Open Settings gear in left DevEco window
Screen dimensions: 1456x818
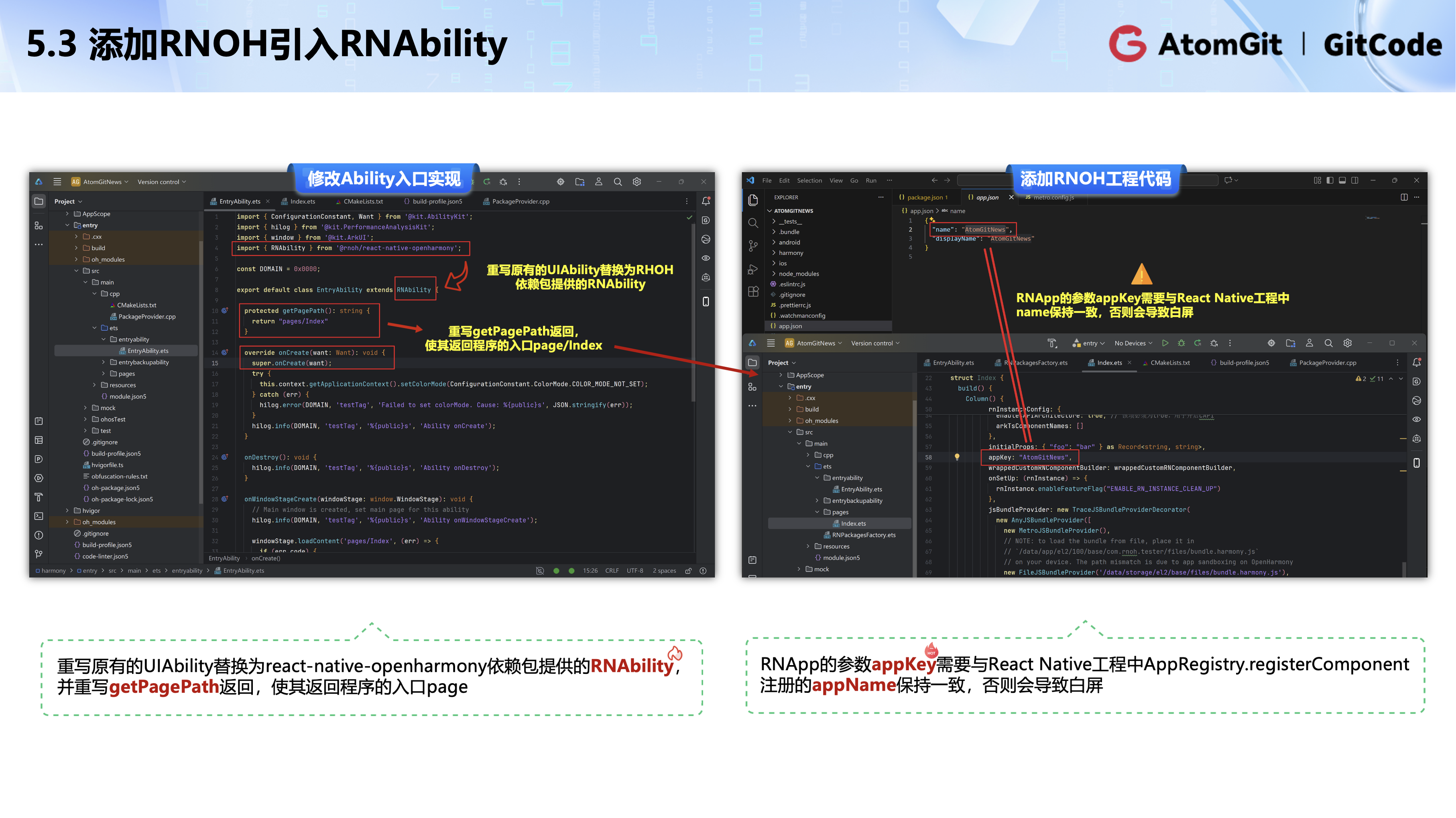coord(636,181)
